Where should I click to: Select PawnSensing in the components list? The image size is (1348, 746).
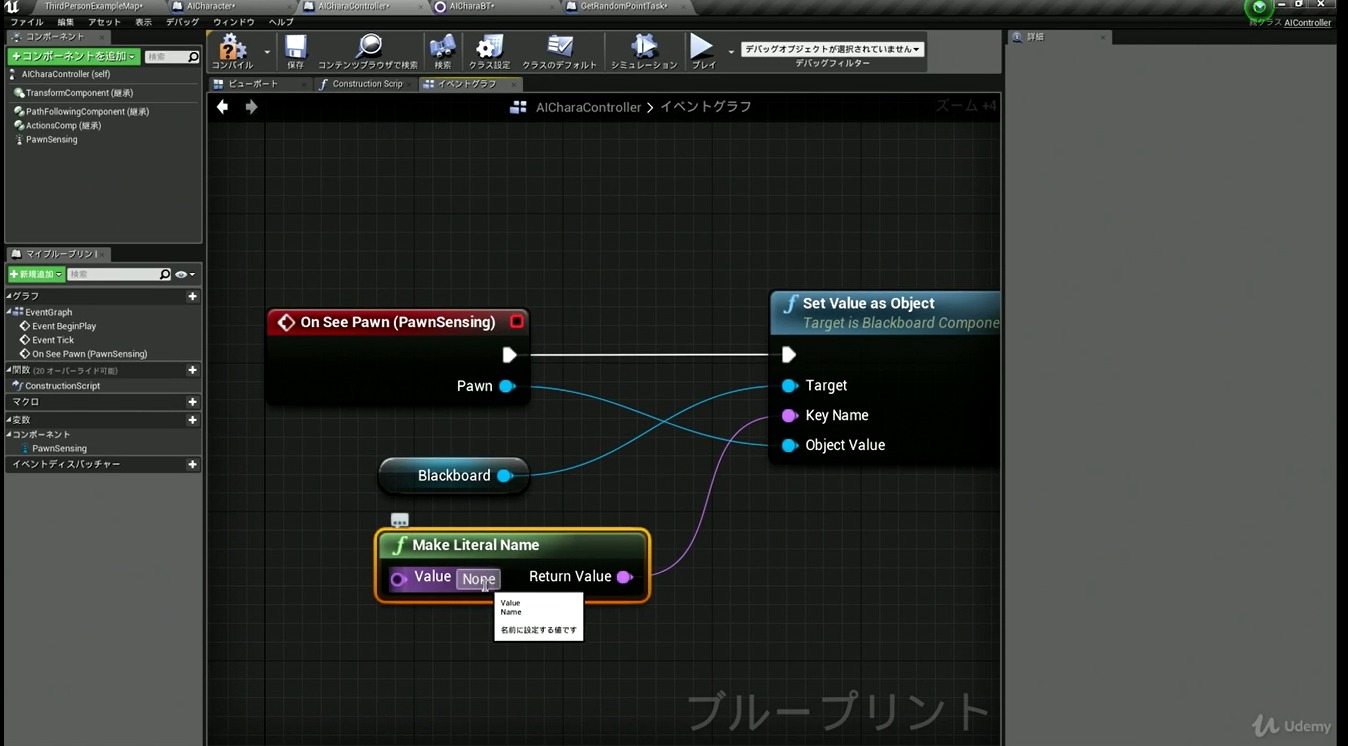tap(51, 140)
